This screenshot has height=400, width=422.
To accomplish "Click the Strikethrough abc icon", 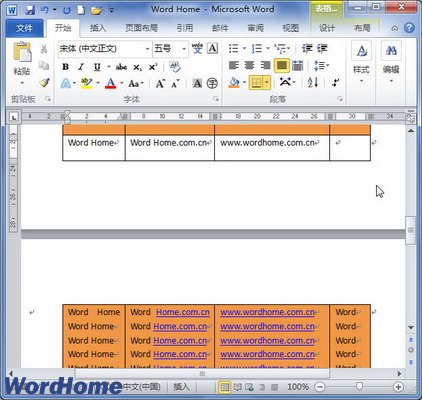I will [x=121, y=67].
